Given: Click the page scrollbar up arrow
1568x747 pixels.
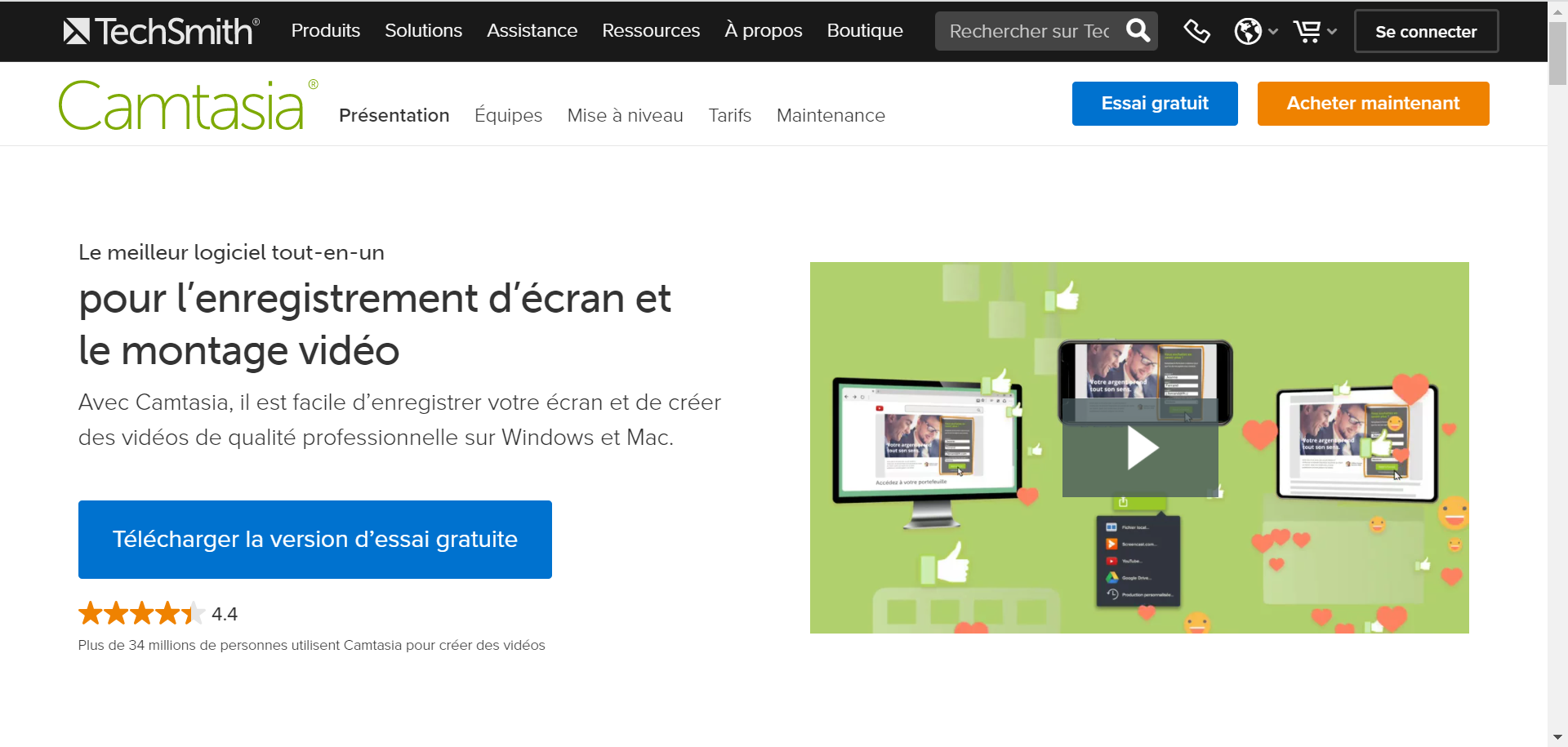Looking at the screenshot, I should (1557, 11).
